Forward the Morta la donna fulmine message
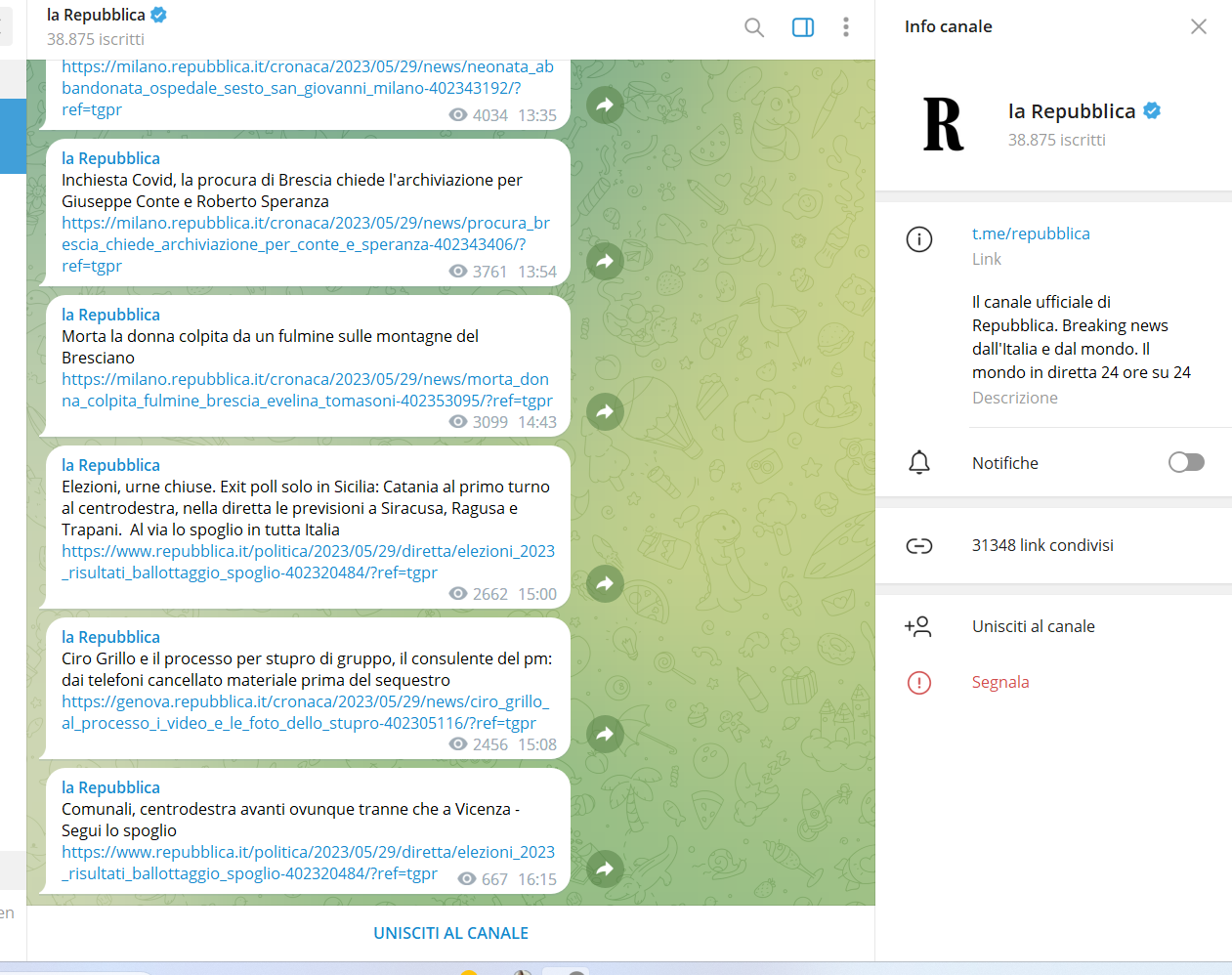1232x975 pixels. [605, 411]
